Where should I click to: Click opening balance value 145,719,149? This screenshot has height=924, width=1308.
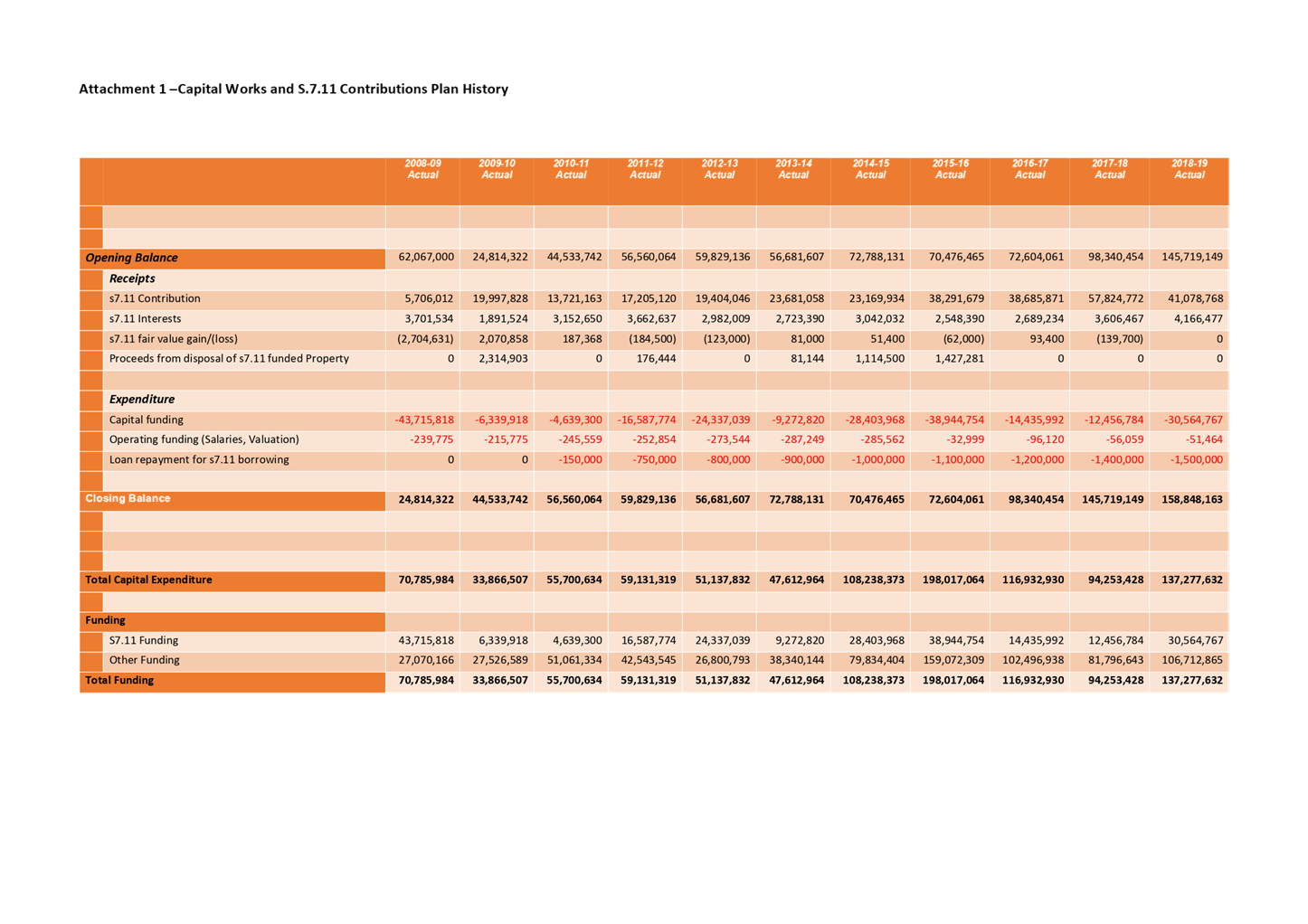[1192, 257]
